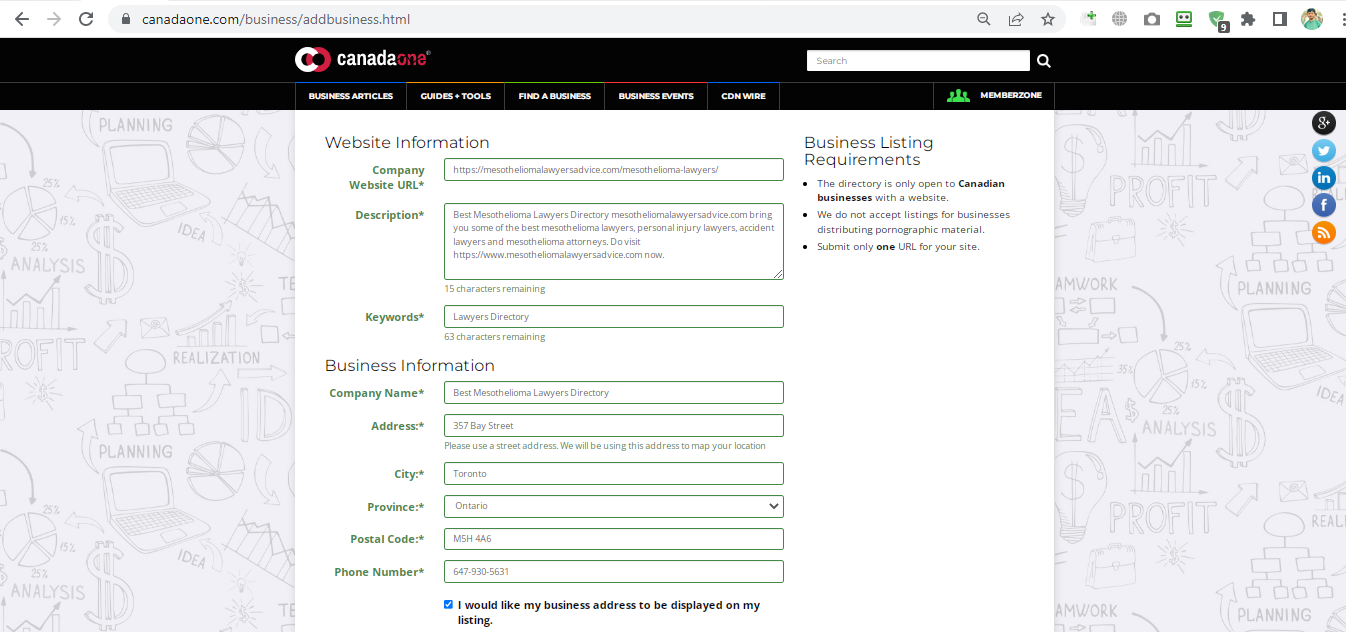Image resolution: width=1346 pixels, height=632 pixels.
Task: Open the green robot extension
Action: [x=1184, y=19]
